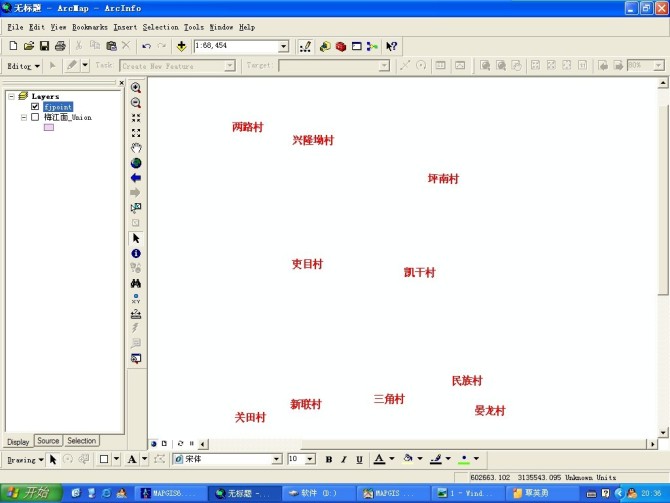Open the font size dropdown
This screenshot has height=503, width=670.
click(x=311, y=459)
